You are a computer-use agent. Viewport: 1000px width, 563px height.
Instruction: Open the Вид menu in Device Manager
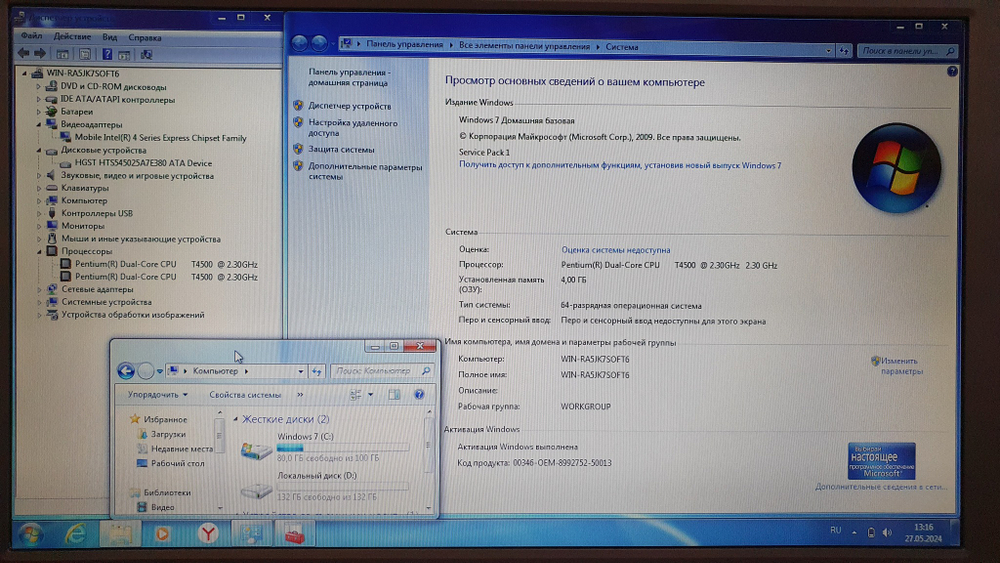point(110,37)
